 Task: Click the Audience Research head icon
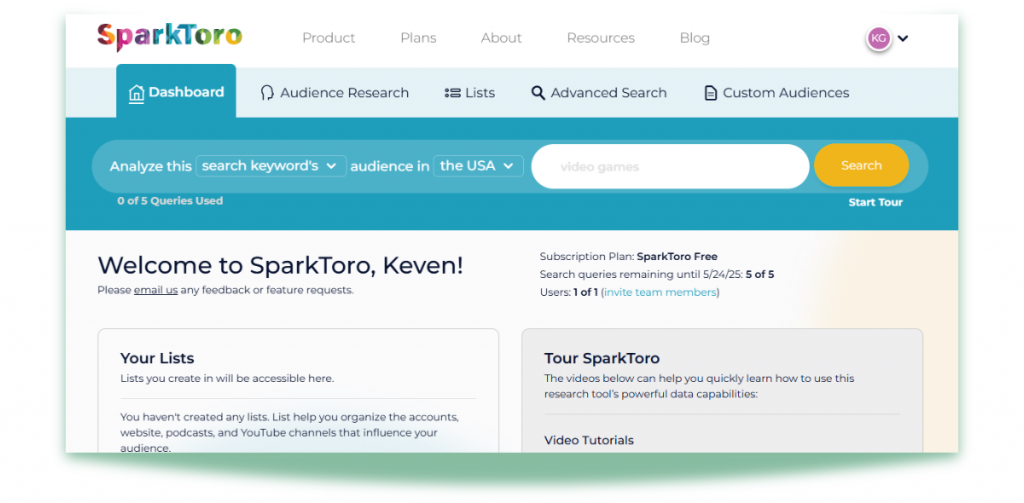tap(266, 93)
